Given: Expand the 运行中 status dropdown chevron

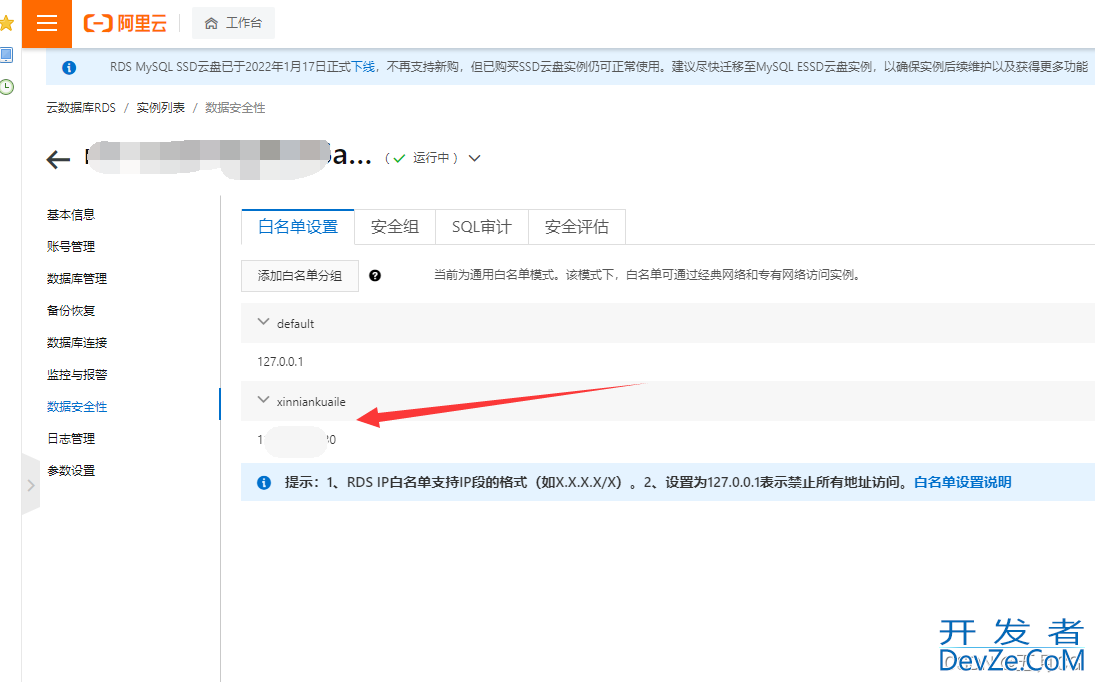Looking at the screenshot, I should coord(474,158).
